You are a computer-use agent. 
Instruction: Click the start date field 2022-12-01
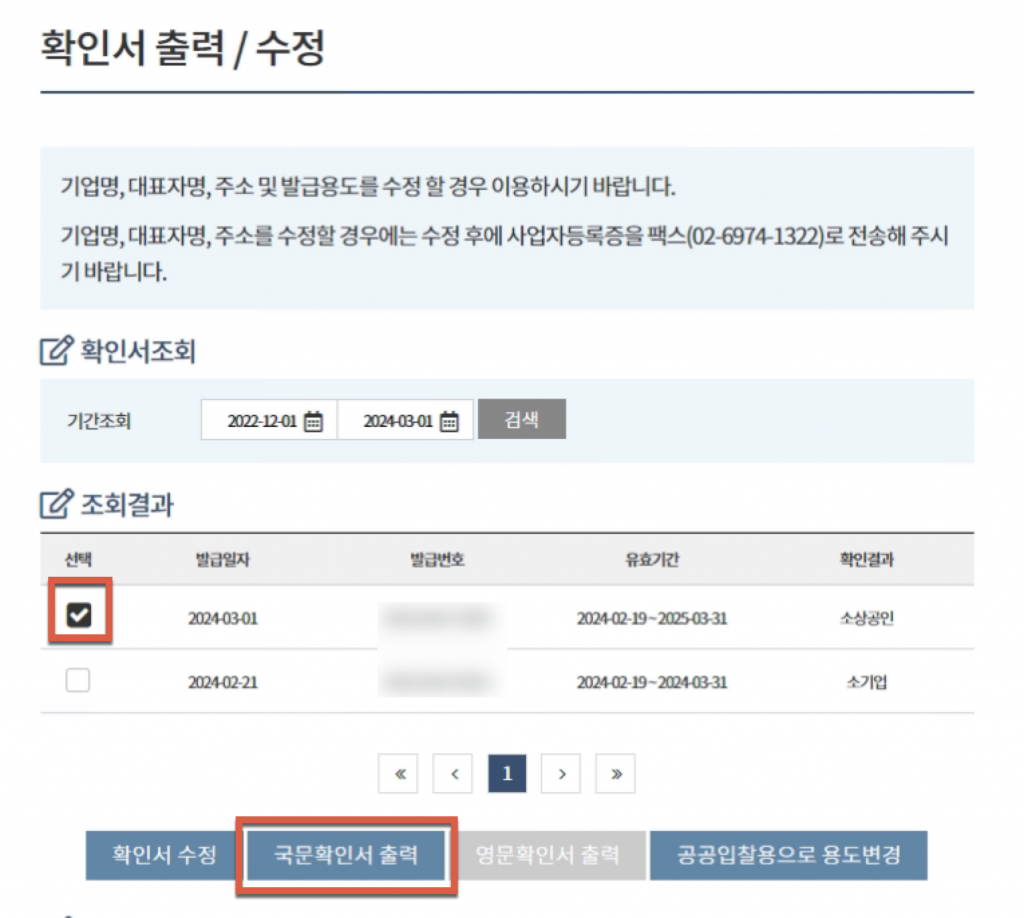261,421
